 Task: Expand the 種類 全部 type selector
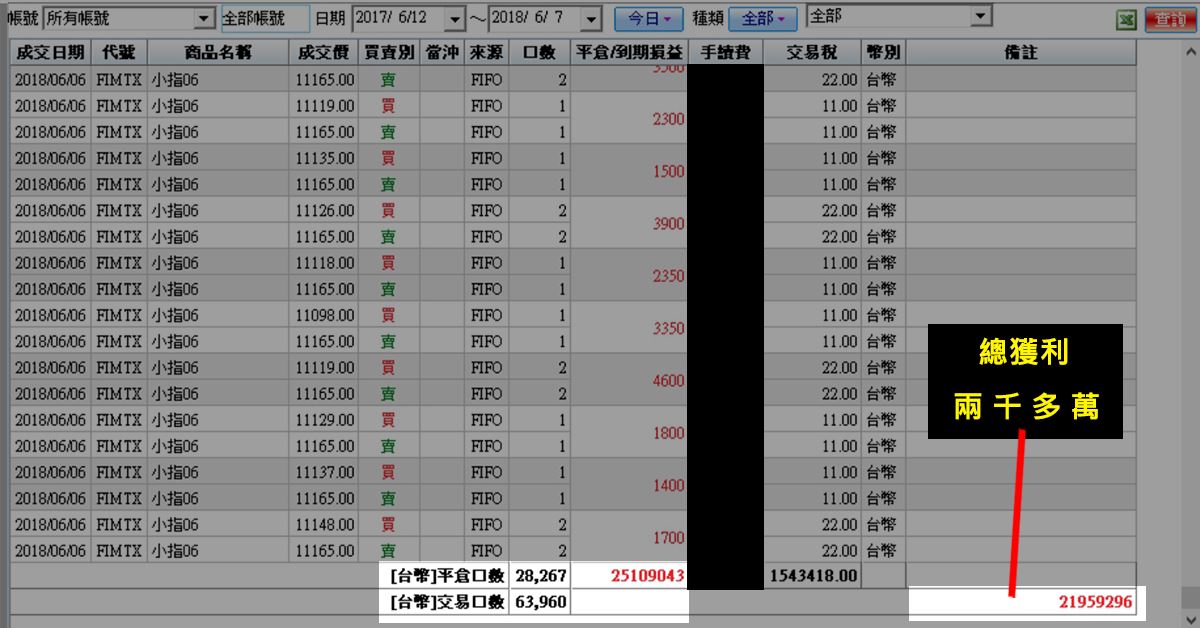pyautogui.click(x=762, y=19)
